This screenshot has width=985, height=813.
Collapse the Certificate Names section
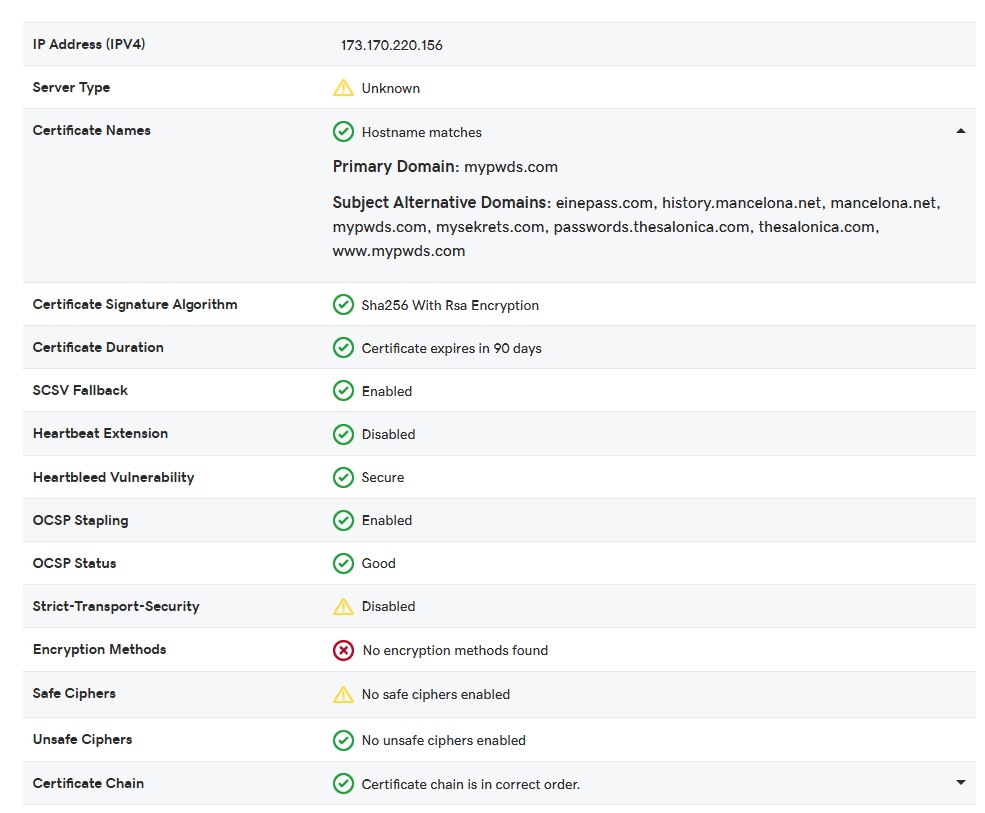(961, 131)
